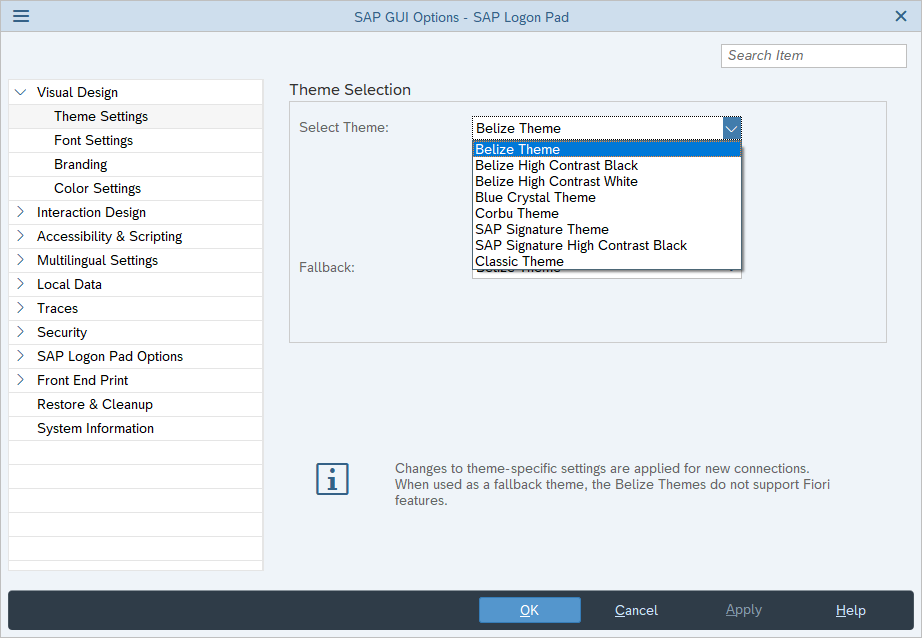Expand the Multilingual Settings node
The image size is (922, 638).
coord(21,260)
